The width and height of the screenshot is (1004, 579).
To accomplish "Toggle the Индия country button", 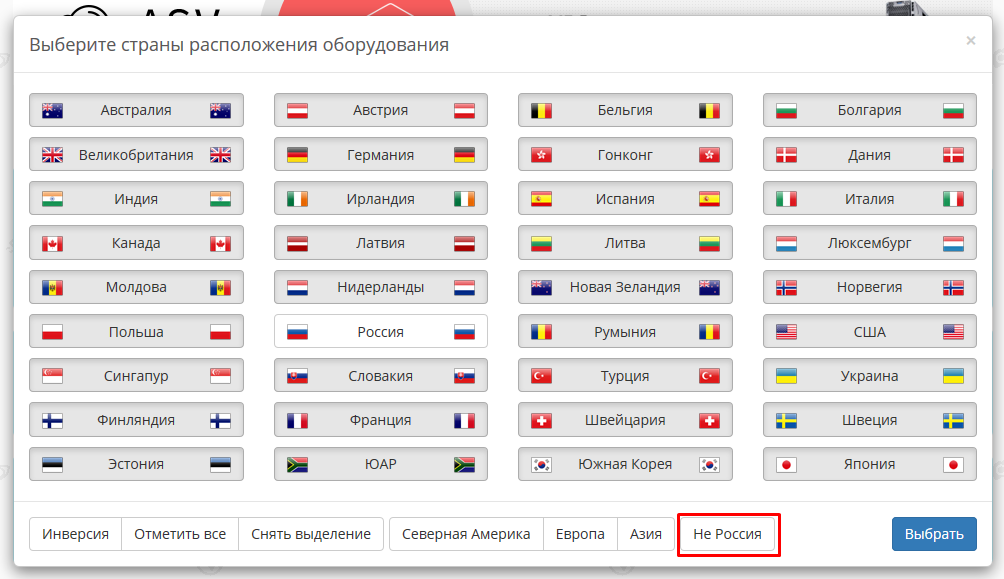I will click(x=136, y=199).
